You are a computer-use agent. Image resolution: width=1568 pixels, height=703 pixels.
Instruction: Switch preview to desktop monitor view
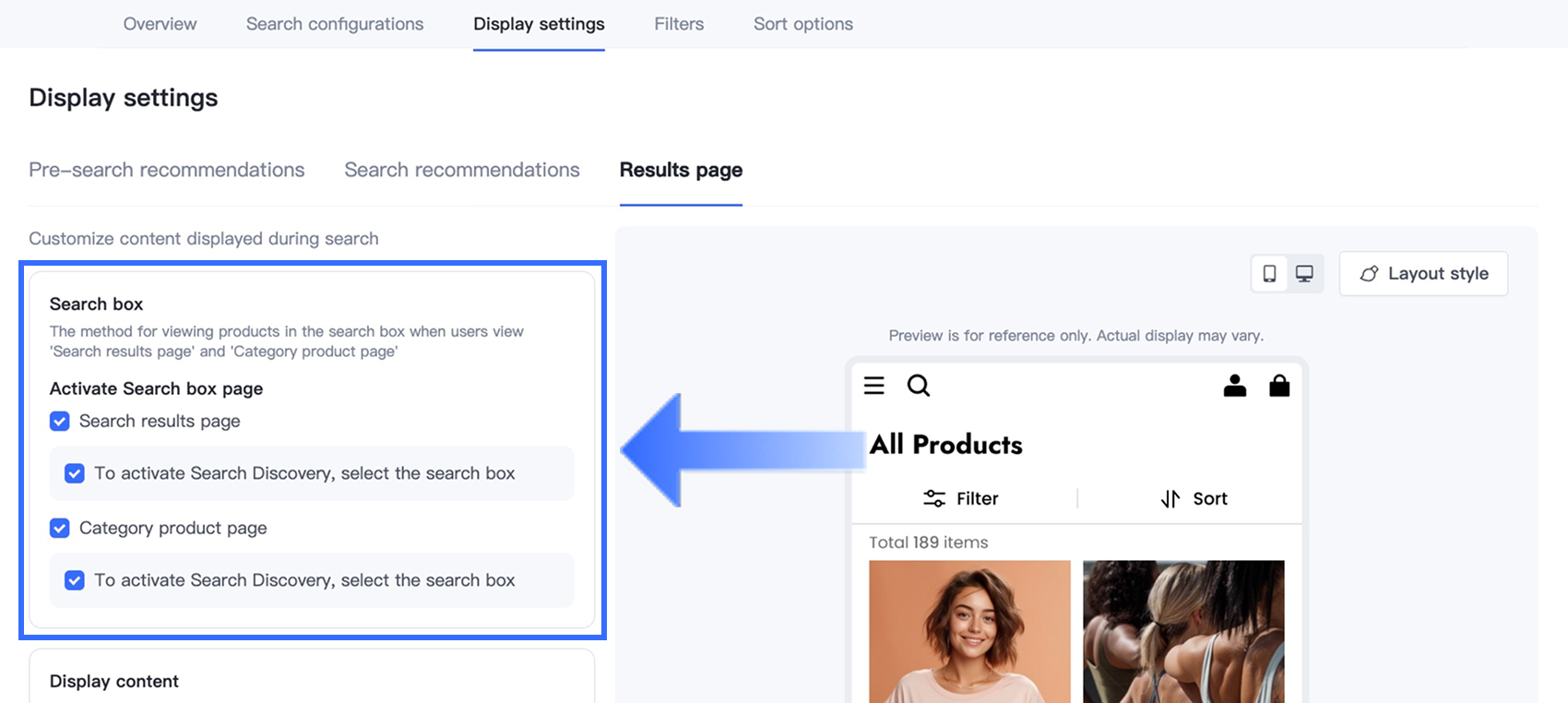[x=1304, y=274]
